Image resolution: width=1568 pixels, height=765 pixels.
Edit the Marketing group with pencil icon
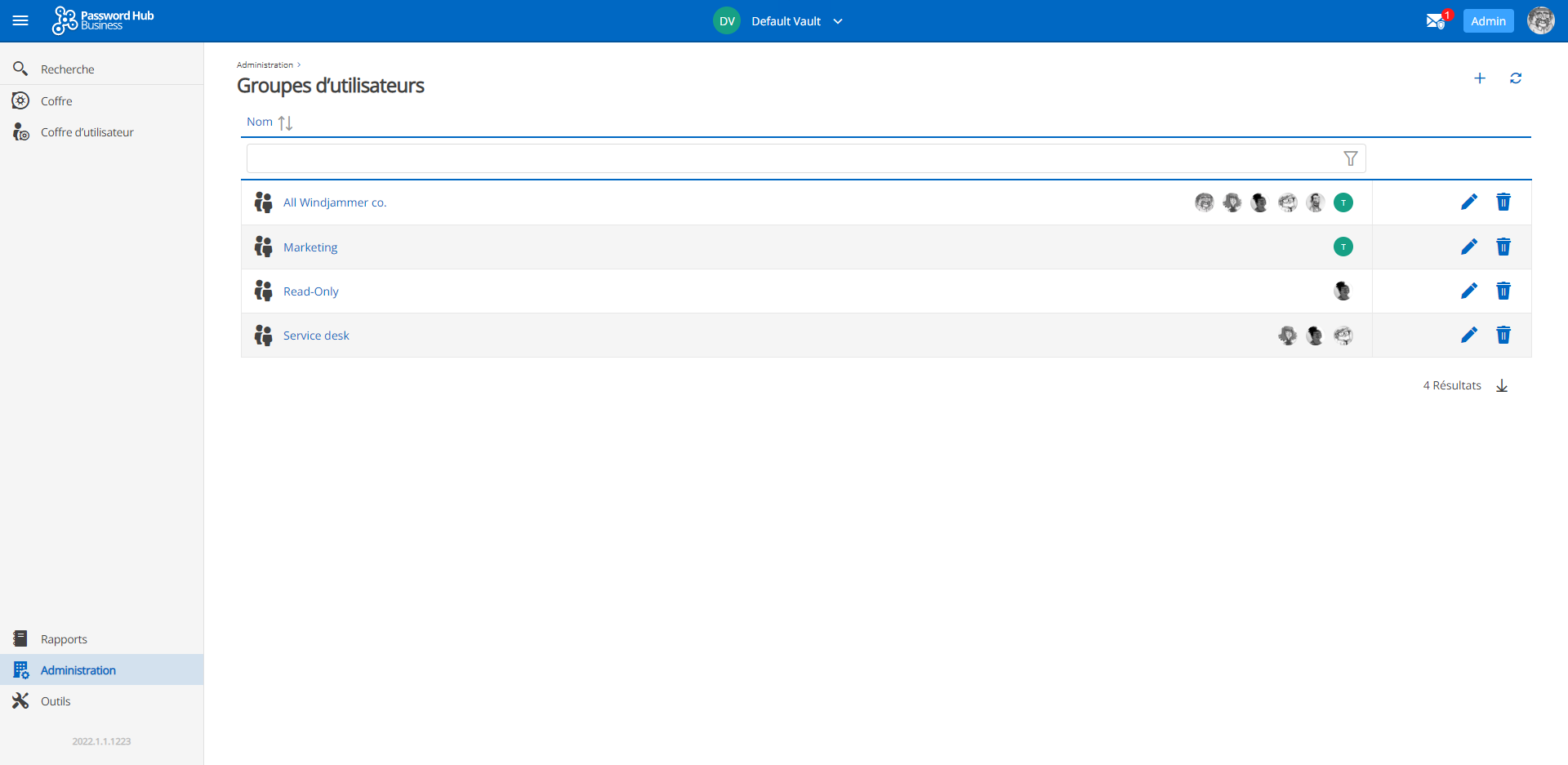click(x=1468, y=247)
